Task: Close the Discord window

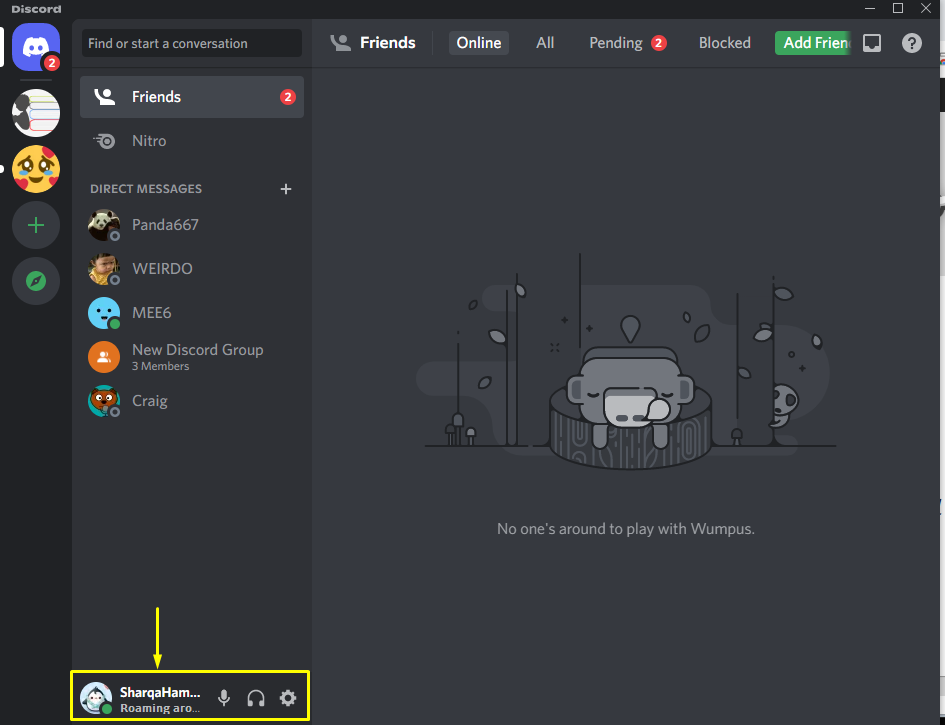Action: [926, 8]
